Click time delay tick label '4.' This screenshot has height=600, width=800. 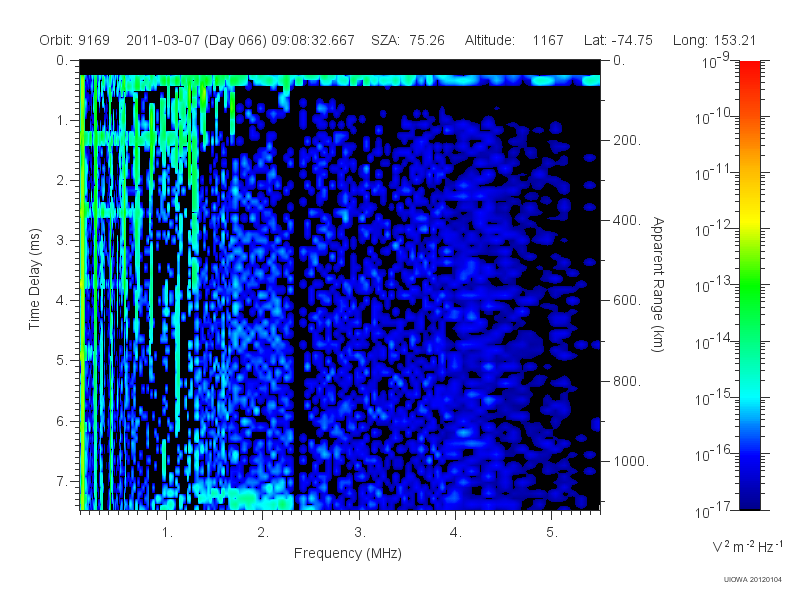tap(62, 301)
